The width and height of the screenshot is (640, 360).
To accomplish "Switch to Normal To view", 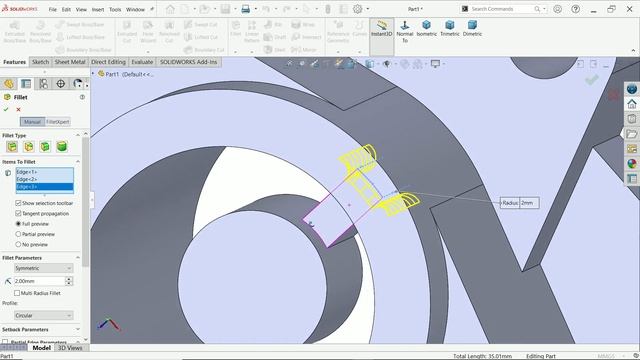I will (x=405, y=31).
